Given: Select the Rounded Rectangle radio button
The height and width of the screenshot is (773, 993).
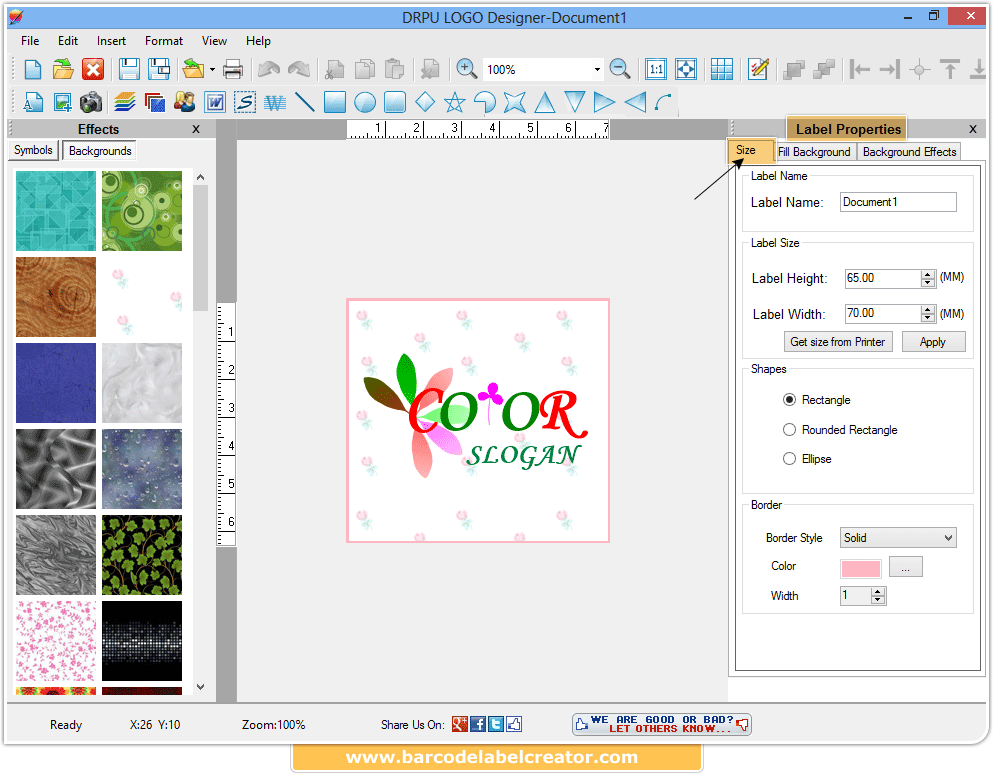Looking at the screenshot, I should (789, 429).
